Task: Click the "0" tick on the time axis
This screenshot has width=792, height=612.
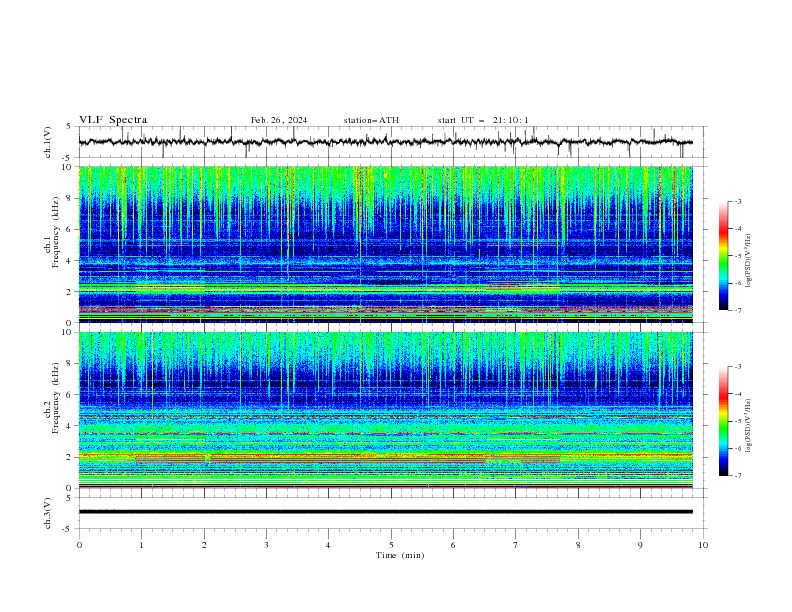Action: pyautogui.click(x=79, y=545)
